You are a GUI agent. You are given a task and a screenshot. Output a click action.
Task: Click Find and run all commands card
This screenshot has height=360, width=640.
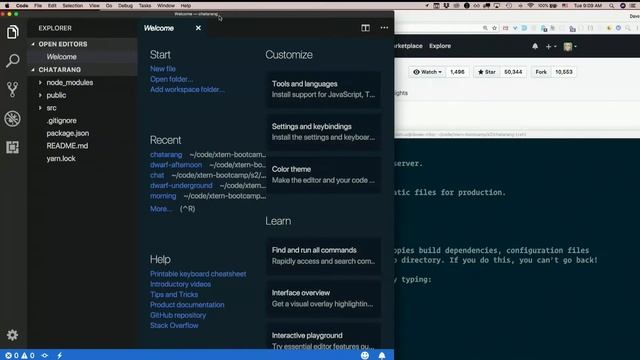click(324, 256)
